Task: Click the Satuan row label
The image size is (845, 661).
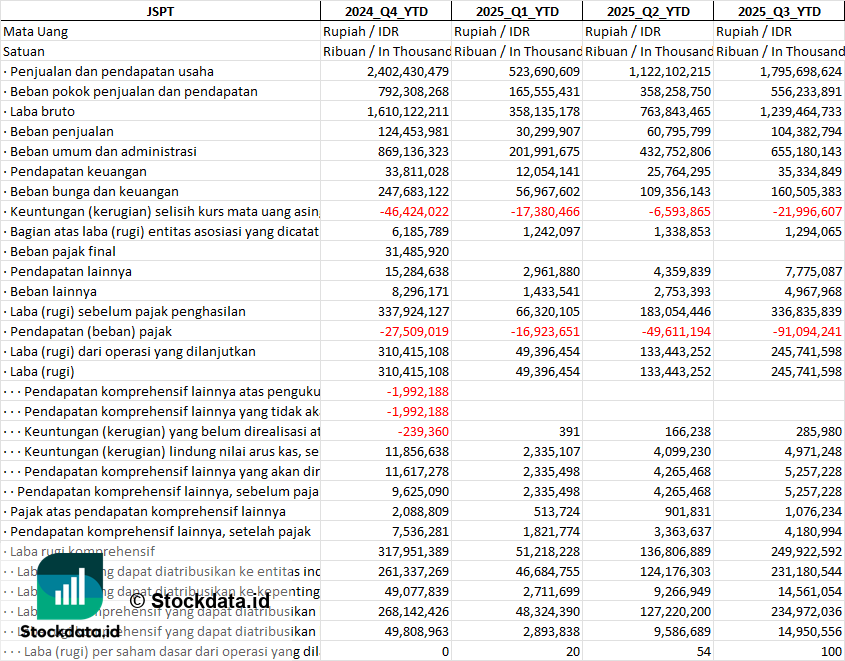Action: [x=24, y=52]
